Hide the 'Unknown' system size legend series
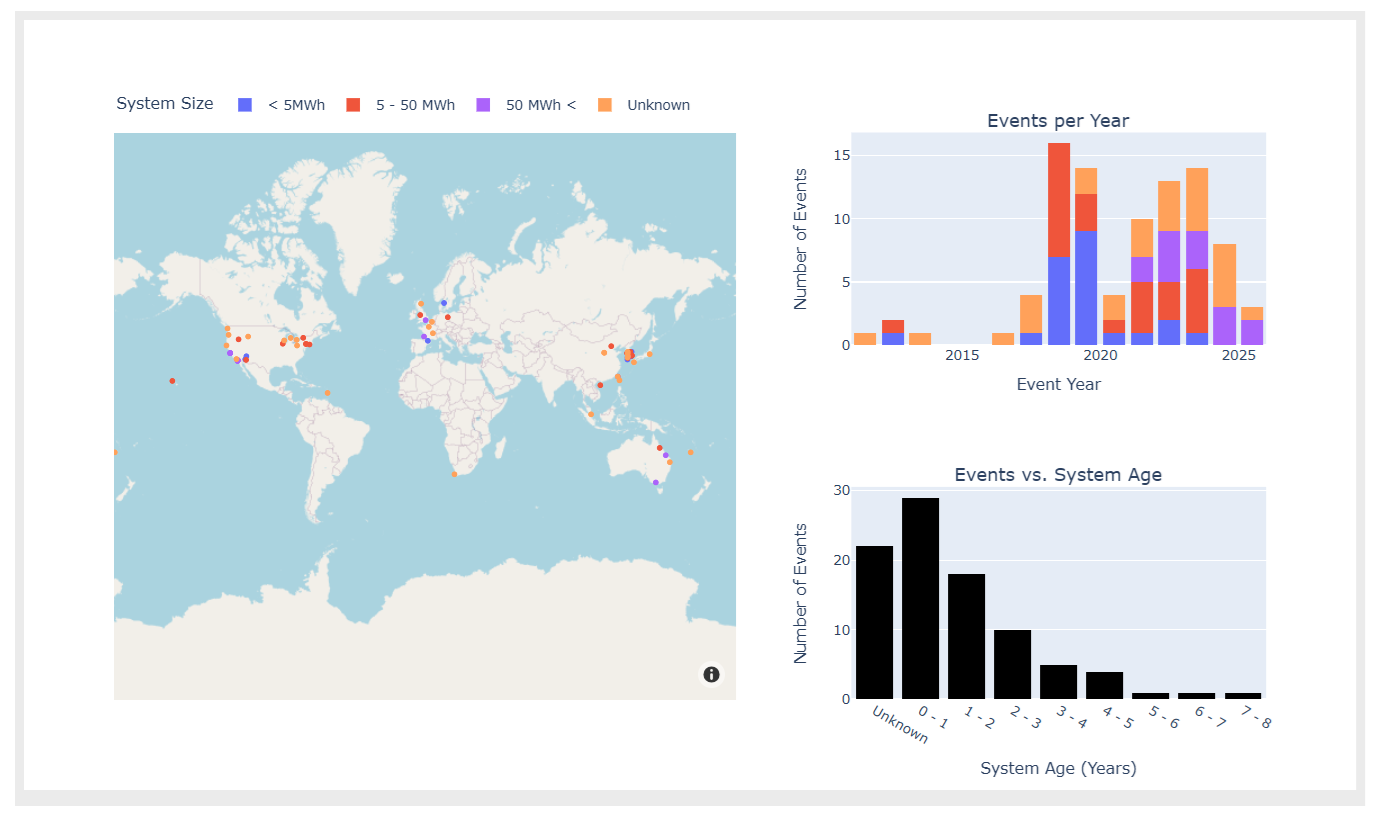 (x=658, y=105)
